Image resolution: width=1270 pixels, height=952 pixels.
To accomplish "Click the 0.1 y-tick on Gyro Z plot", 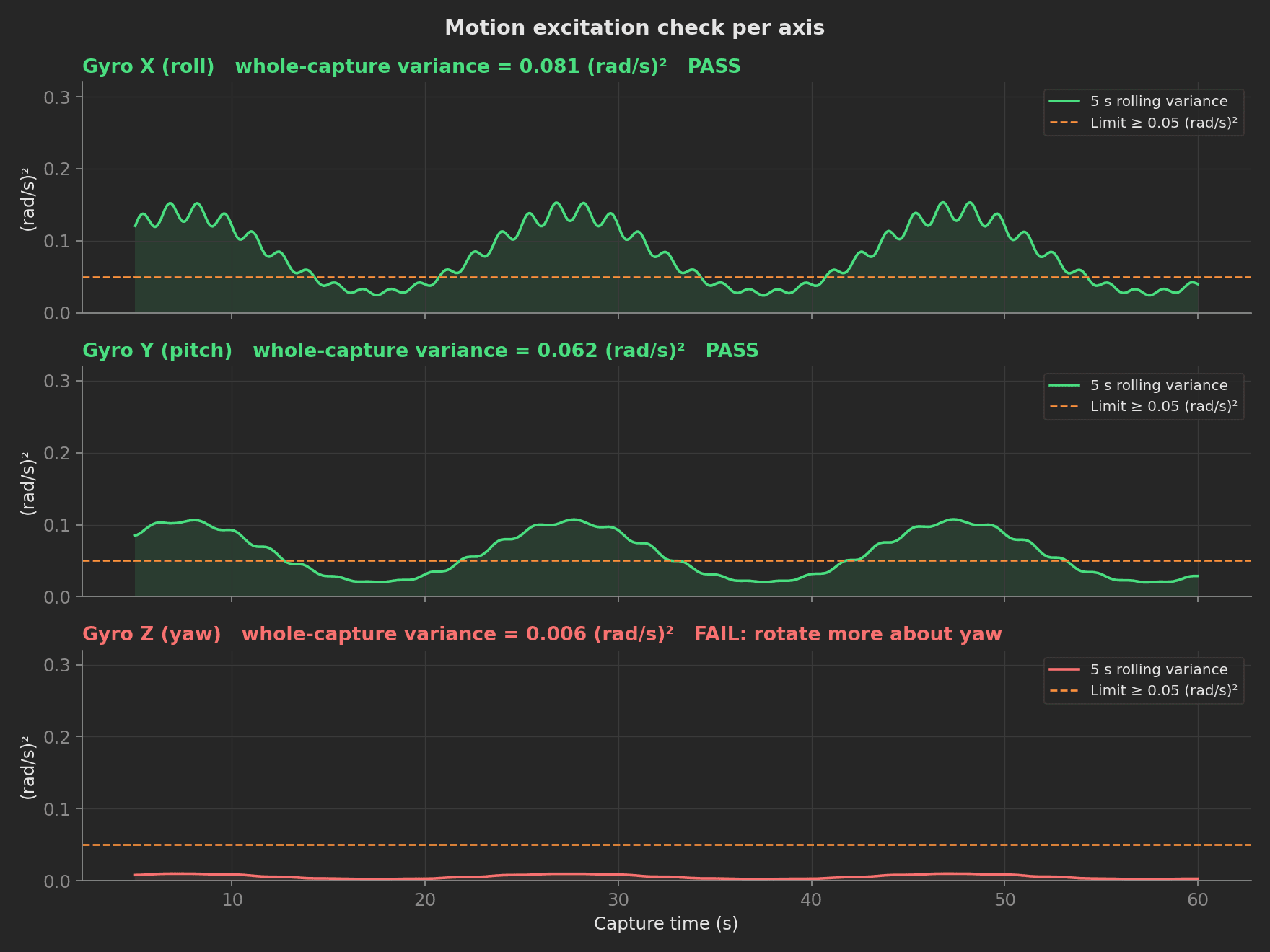I will (x=57, y=809).
